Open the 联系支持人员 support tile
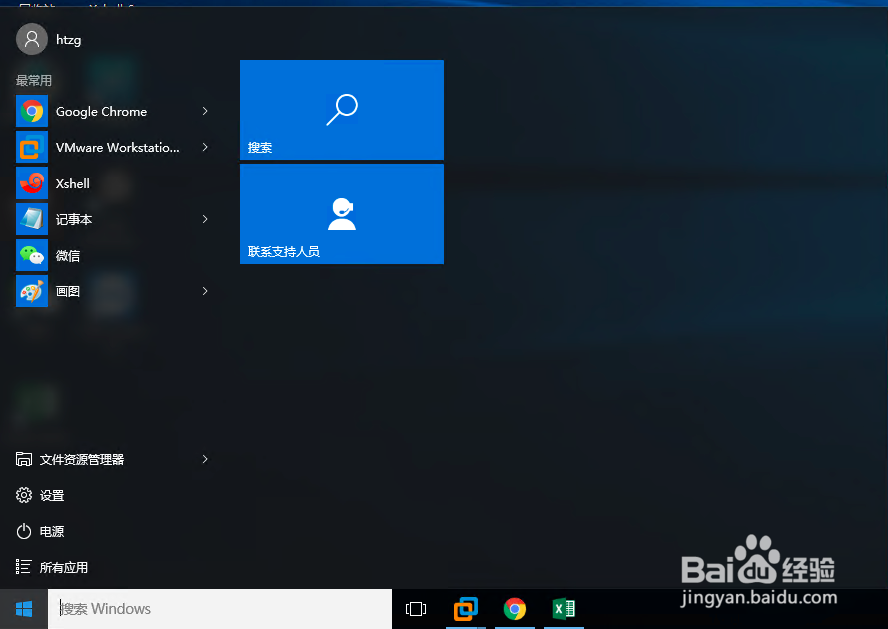 pyautogui.click(x=341, y=213)
